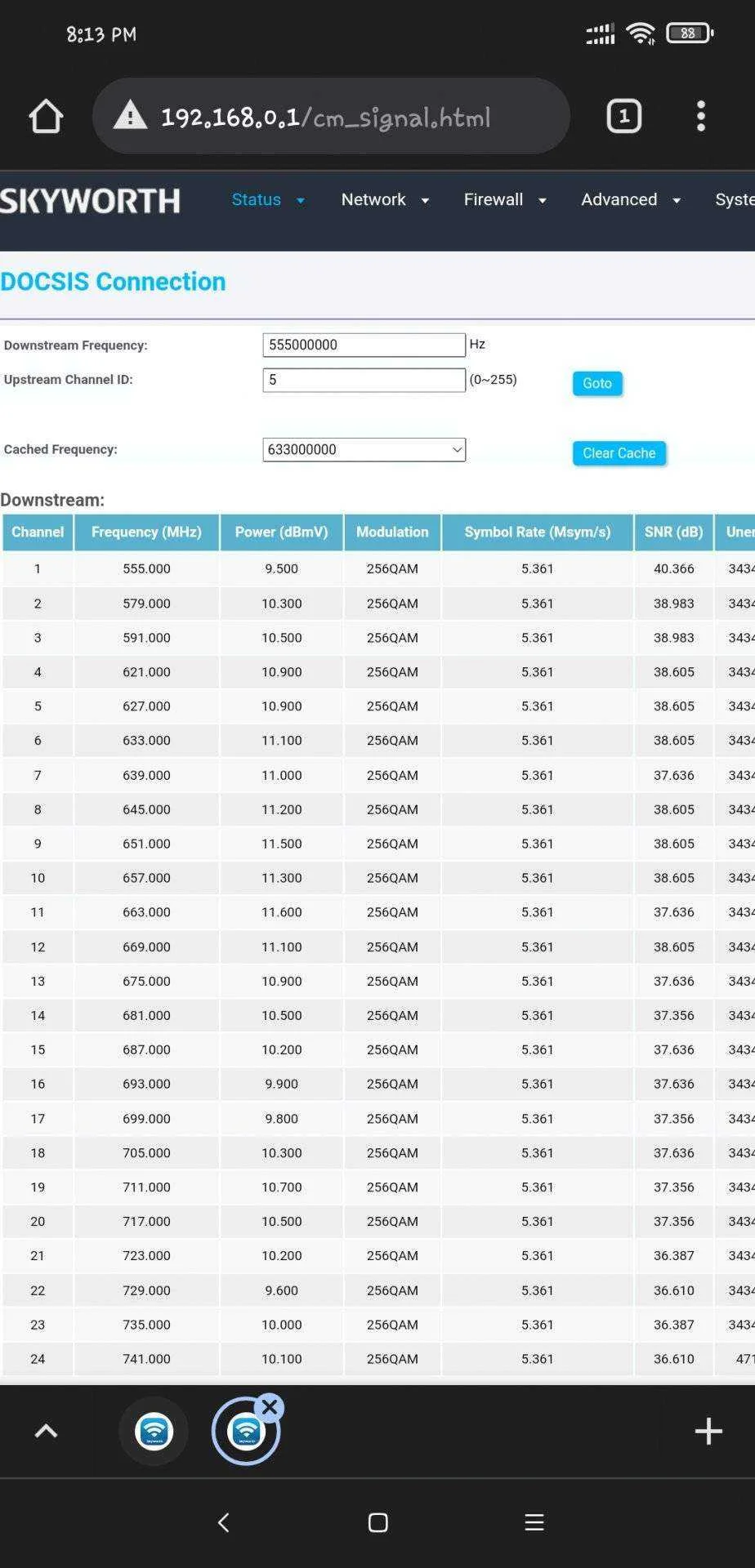
Task: Switch to the first Skyworth tab thumbnail
Action: [x=154, y=1431]
